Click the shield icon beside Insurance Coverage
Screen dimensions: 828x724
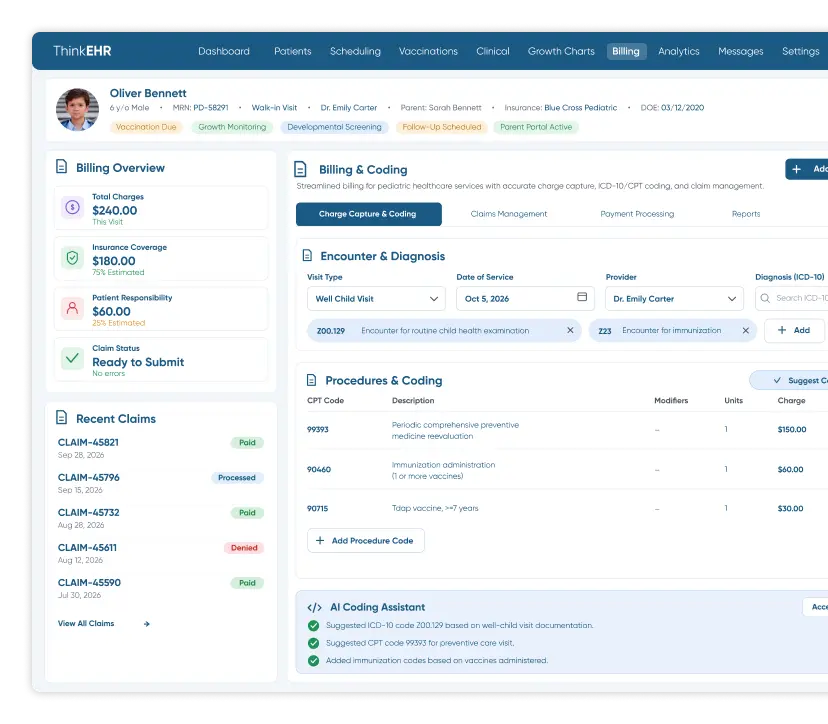[x=72, y=258]
